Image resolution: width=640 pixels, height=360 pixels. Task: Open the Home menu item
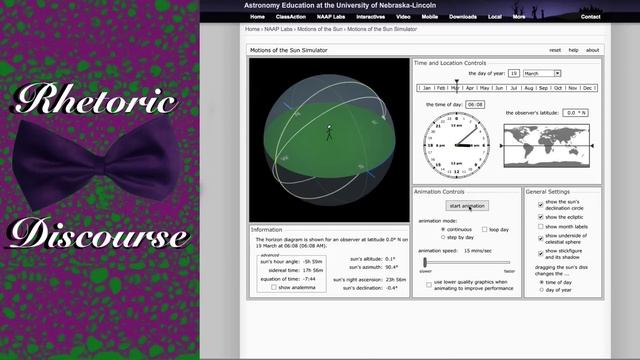(257, 17)
